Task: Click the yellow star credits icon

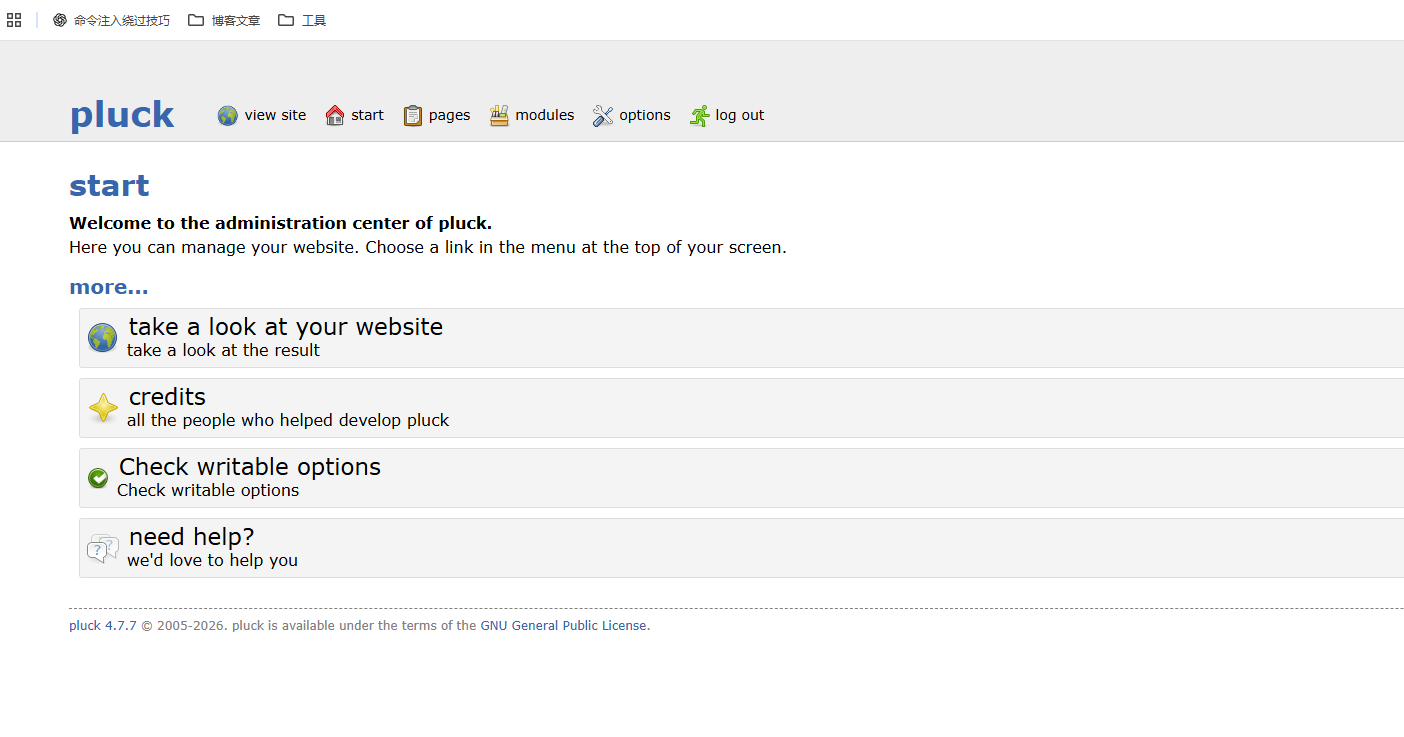Action: 103,408
